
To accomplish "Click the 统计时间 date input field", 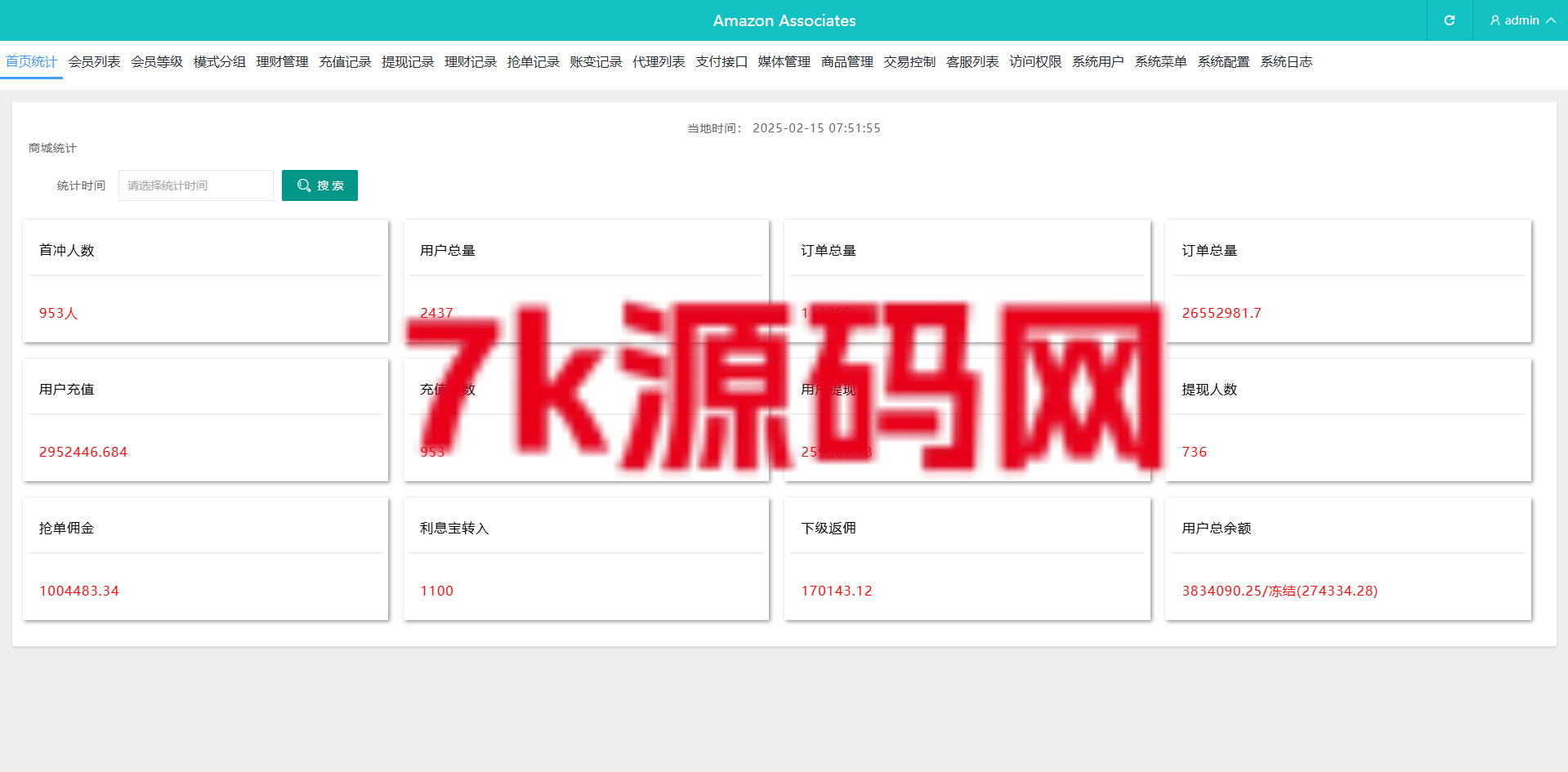I will [196, 185].
